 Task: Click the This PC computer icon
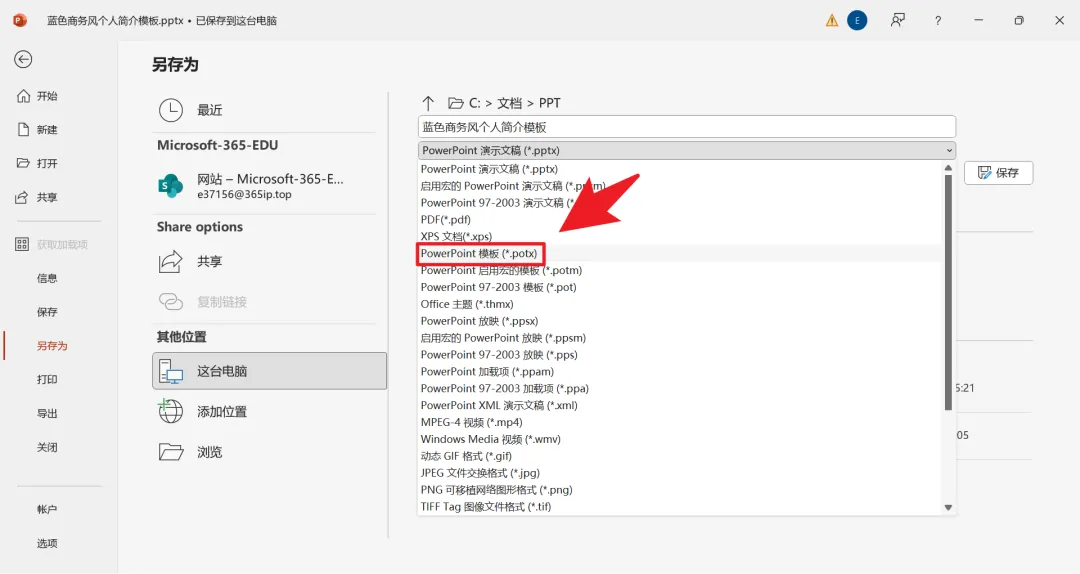click(x=171, y=371)
